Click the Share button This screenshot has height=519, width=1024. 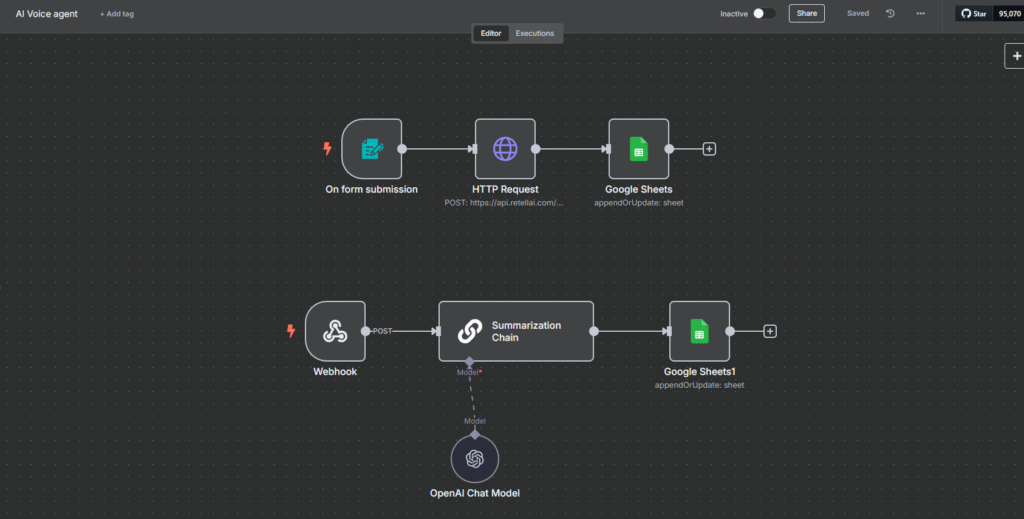[x=806, y=14]
